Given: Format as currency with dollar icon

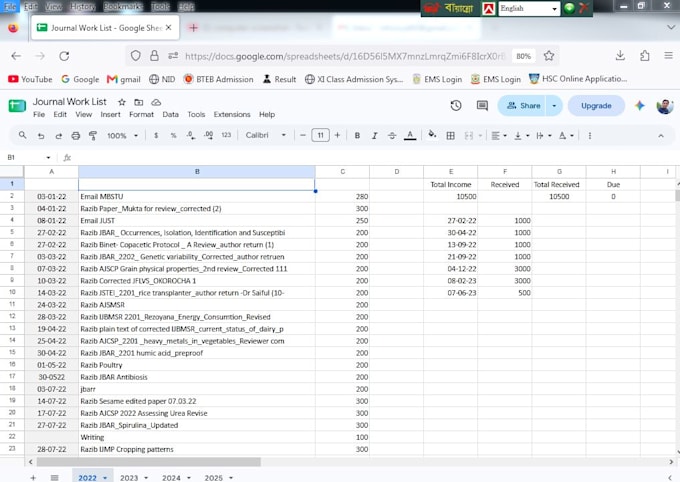Looking at the screenshot, I should pos(156,135).
